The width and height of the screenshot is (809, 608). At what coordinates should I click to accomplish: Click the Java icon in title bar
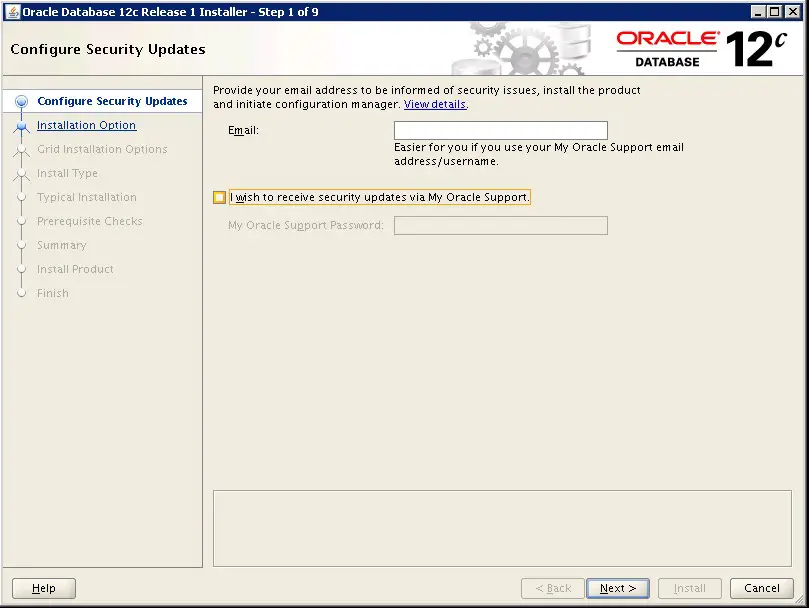point(13,11)
